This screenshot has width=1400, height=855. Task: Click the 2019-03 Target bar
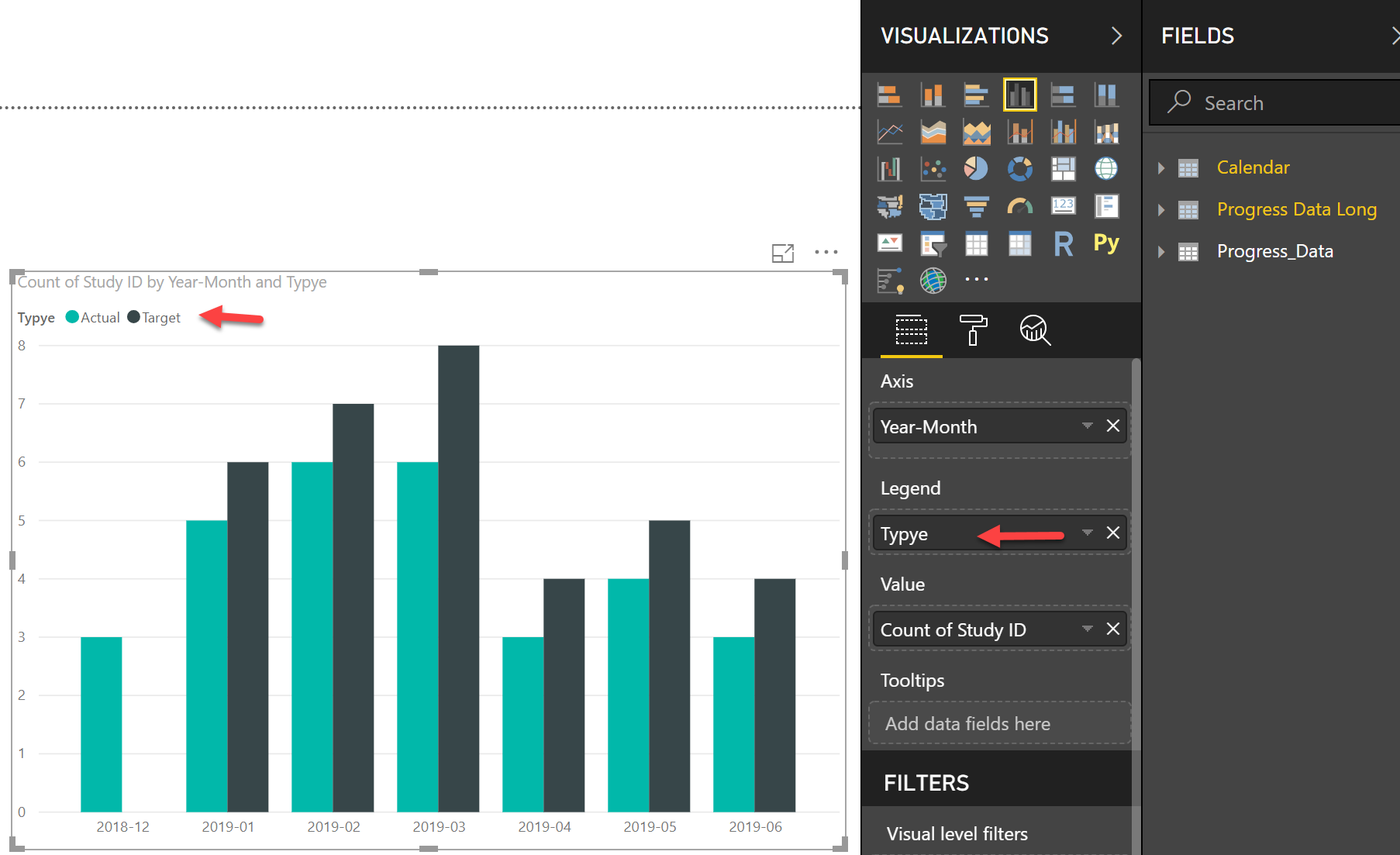458,578
